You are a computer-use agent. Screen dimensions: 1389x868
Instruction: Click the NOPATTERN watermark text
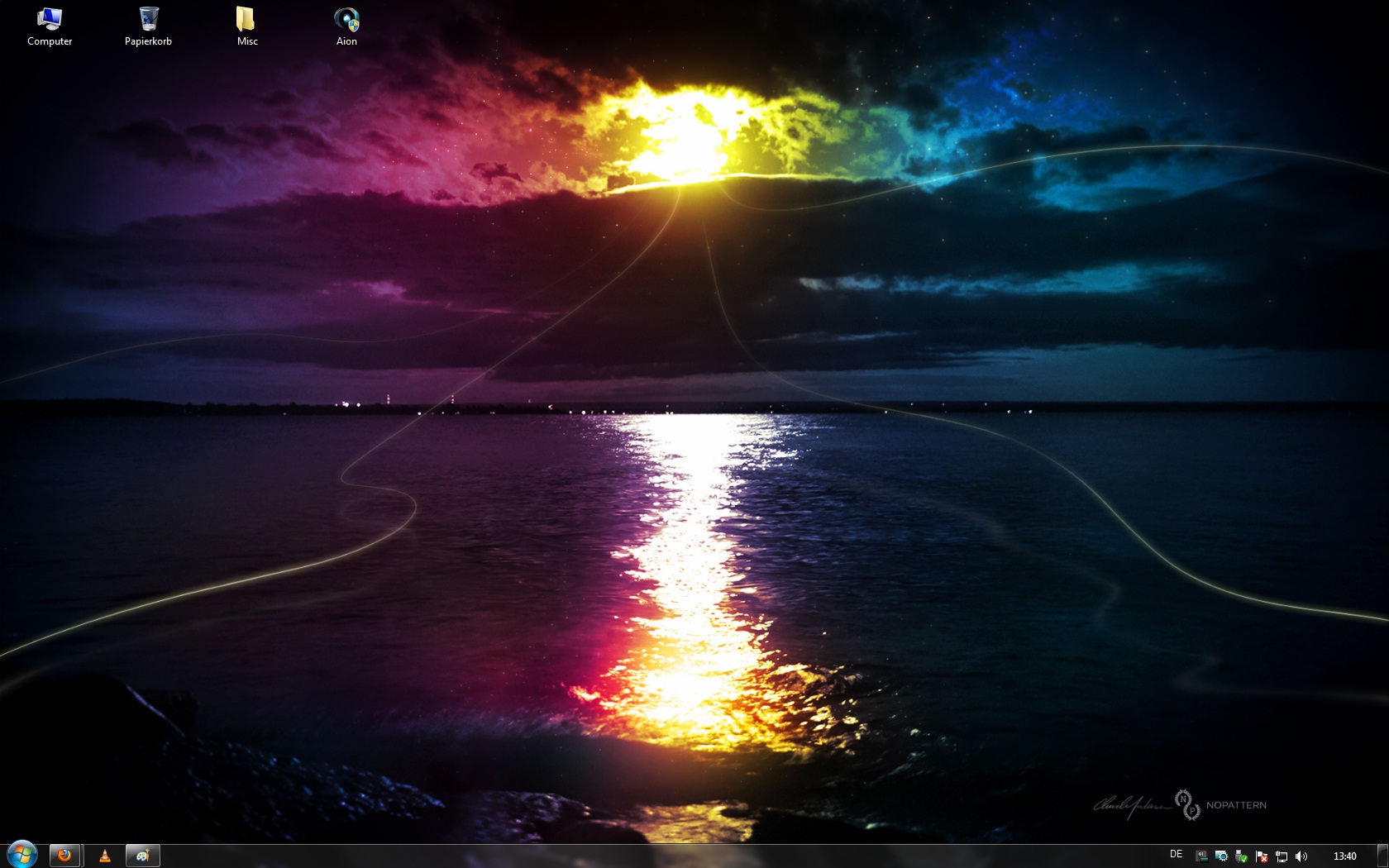(x=1236, y=805)
